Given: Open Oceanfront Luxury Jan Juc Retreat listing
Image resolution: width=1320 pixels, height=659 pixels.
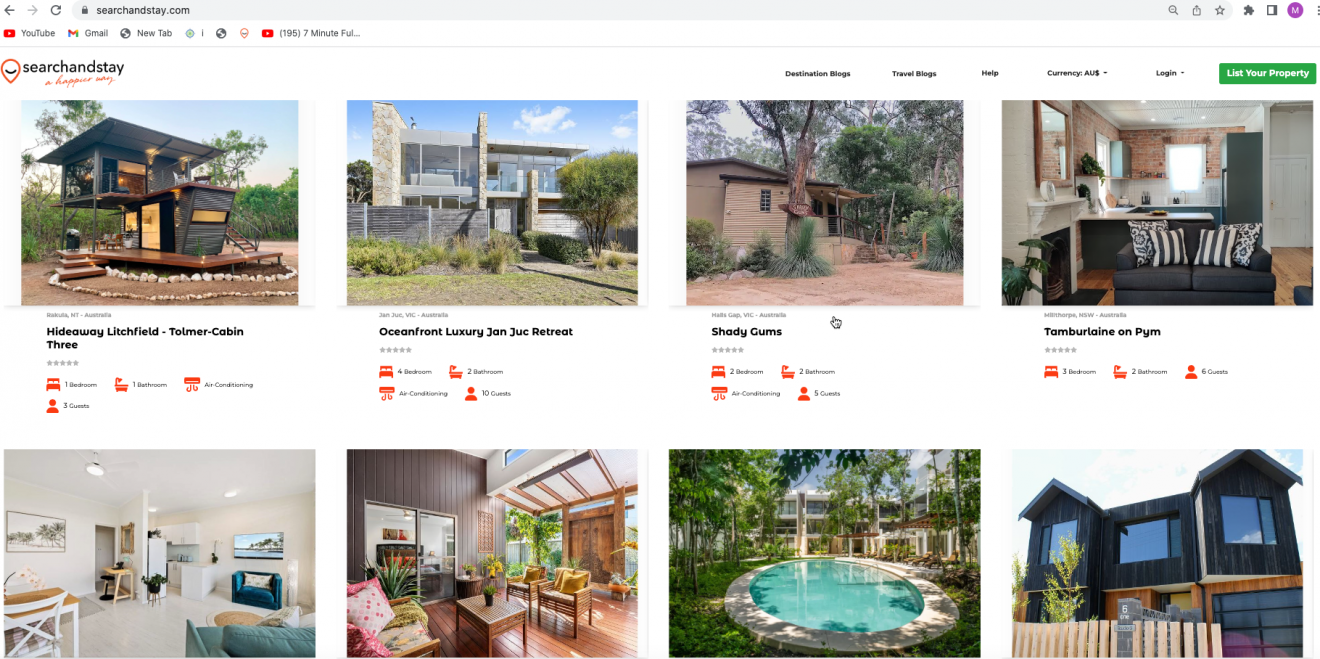Looking at the screenshot, I should [x=476, y=331].
